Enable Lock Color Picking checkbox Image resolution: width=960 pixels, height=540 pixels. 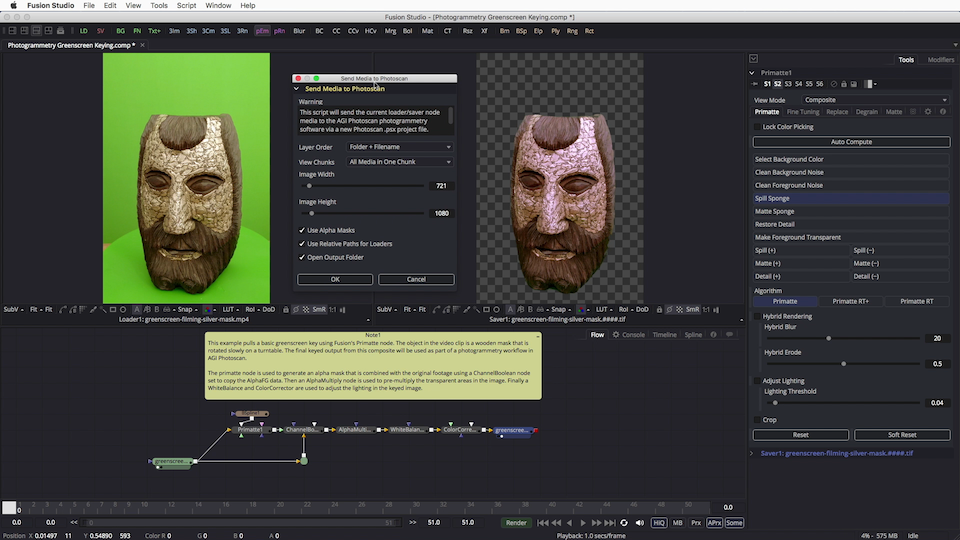click(758, 127)
